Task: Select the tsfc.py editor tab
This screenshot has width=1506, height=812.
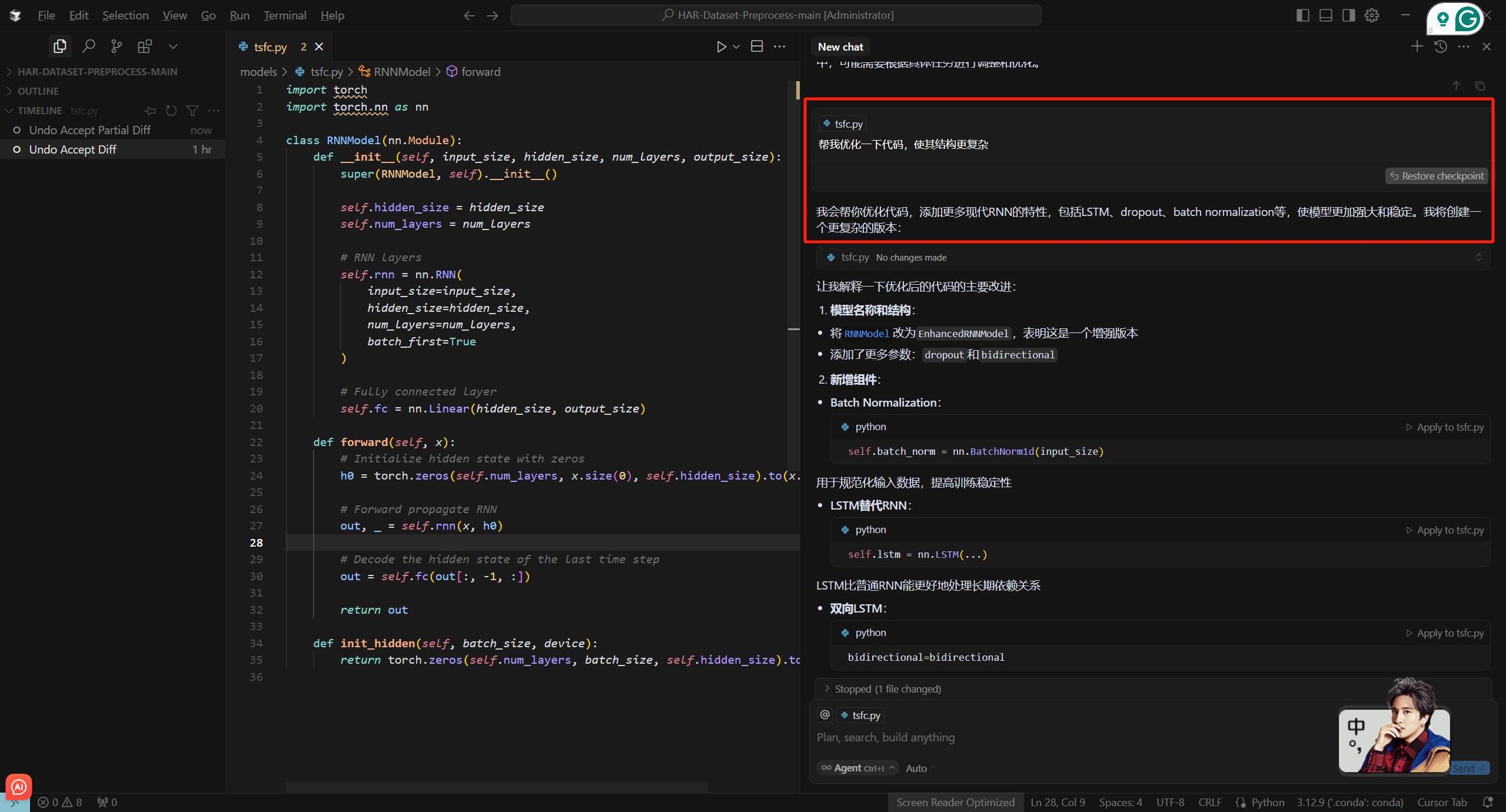Action: pos(270,47)
